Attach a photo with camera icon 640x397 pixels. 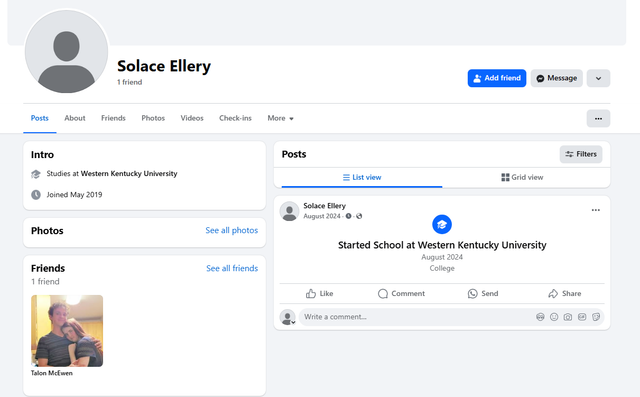tap(568, 317)
